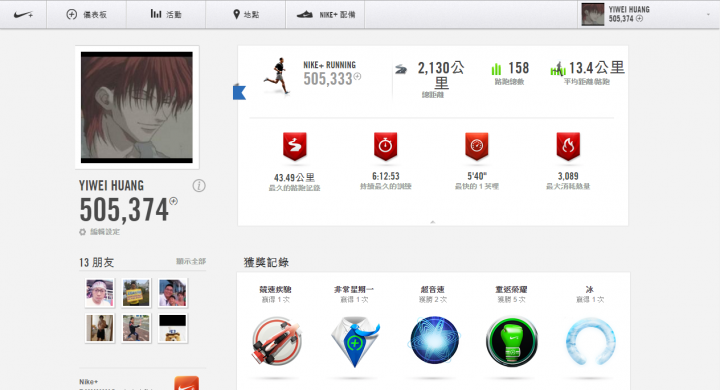720x390 pixels.
Task: Open the 活動 activity menu item
Action: (x=166, y=15)
